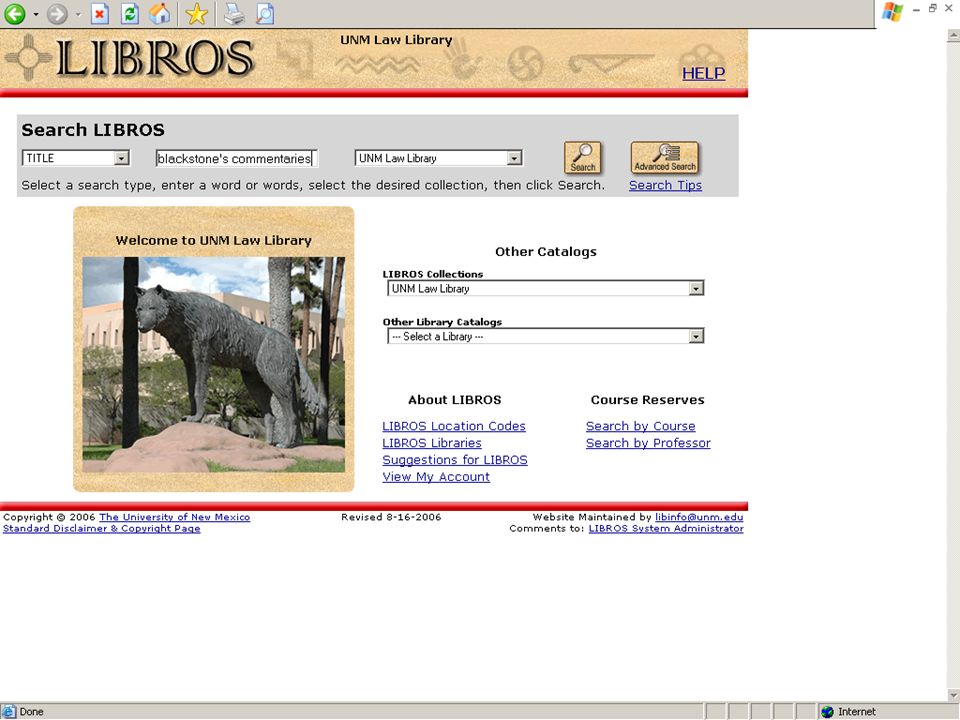Click the Print Preview magnifier icon
The image size is (960, 720).
[264, 13]
